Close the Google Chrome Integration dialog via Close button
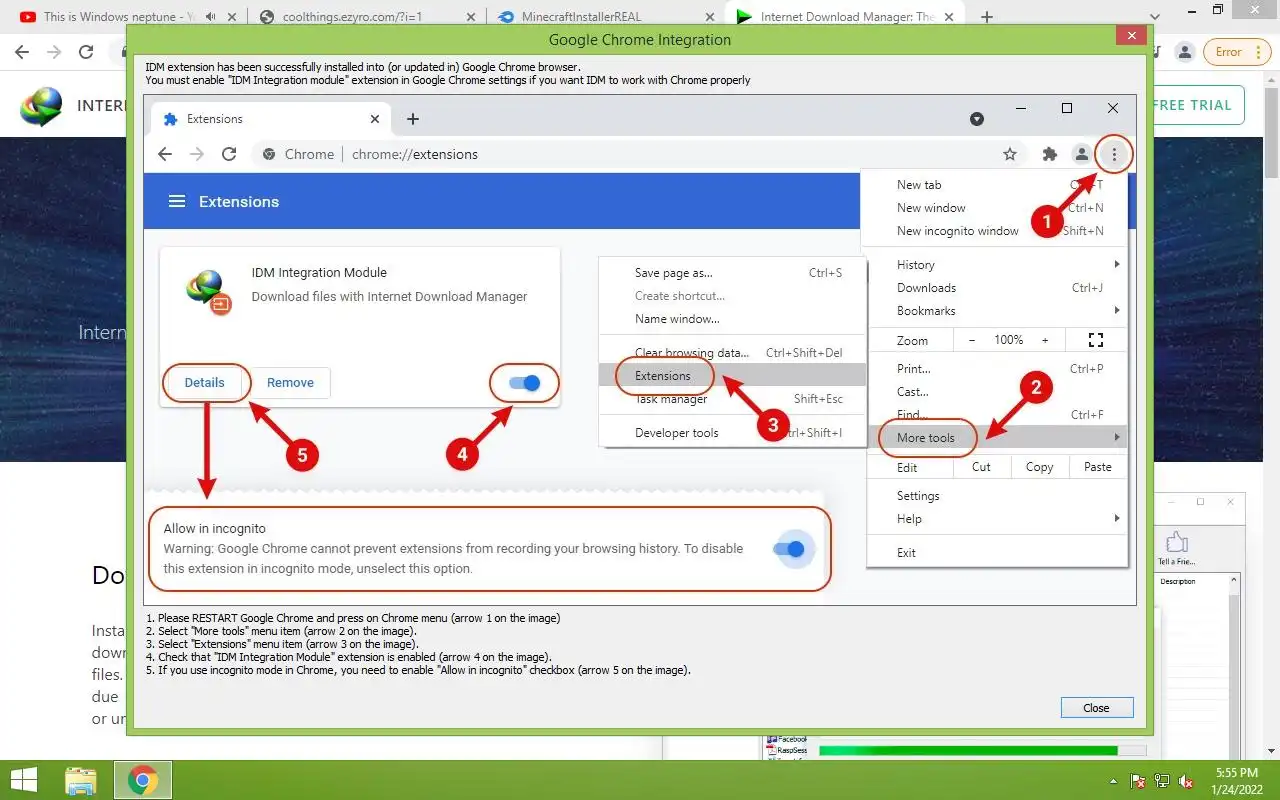Image resolution: width=1280 pixels, height=800 pixels. pyautogui.click(x=1096, y=707)
